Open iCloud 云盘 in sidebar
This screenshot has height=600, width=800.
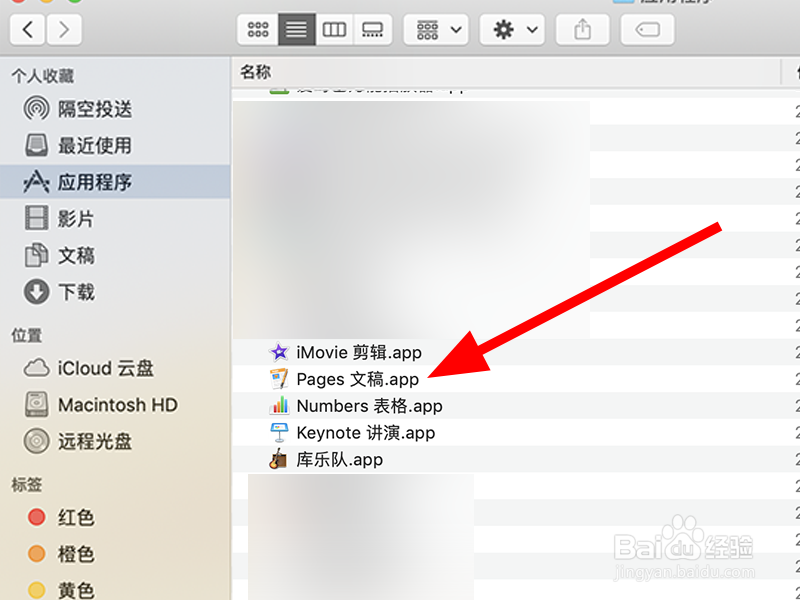(115, 368)
